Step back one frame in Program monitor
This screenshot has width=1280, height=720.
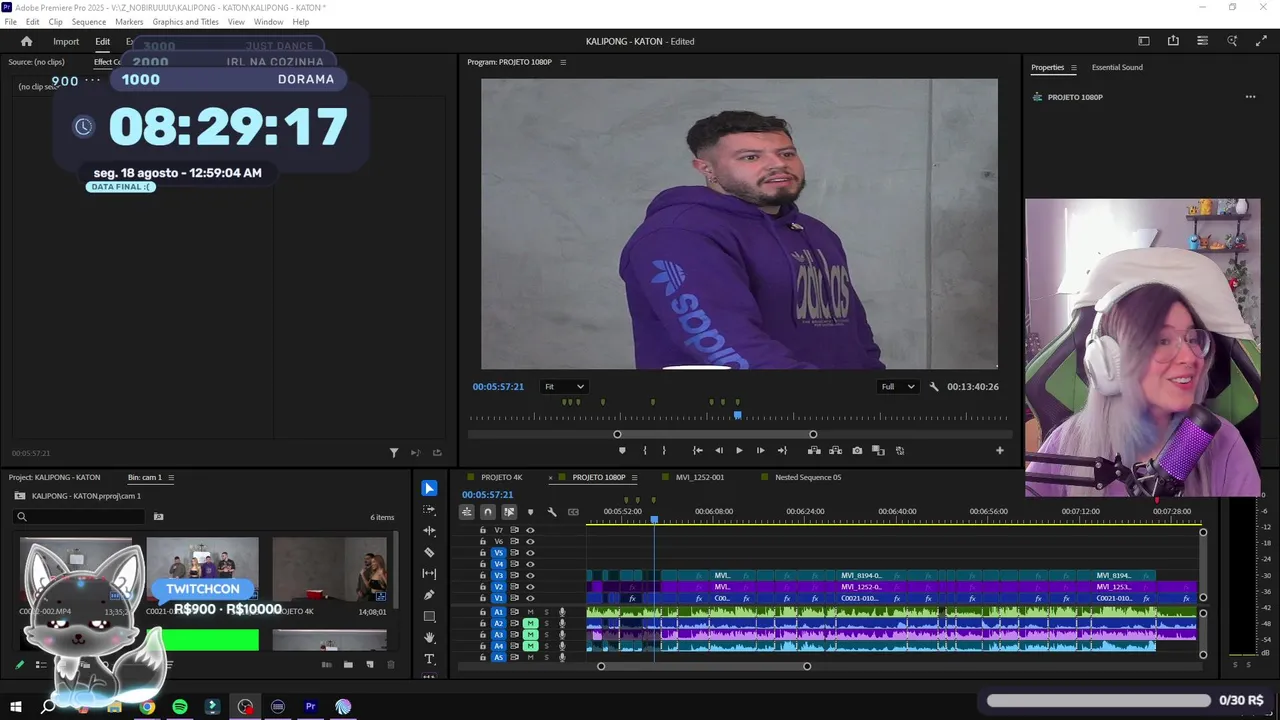click(718, 451)
